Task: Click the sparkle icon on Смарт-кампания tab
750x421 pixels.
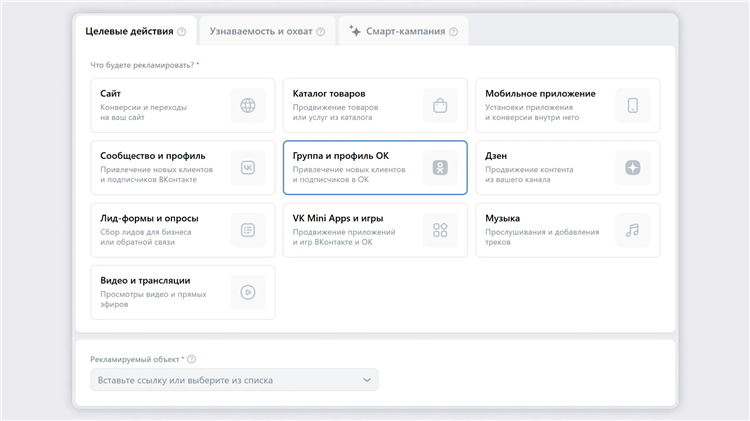Action: pos(355,31)
